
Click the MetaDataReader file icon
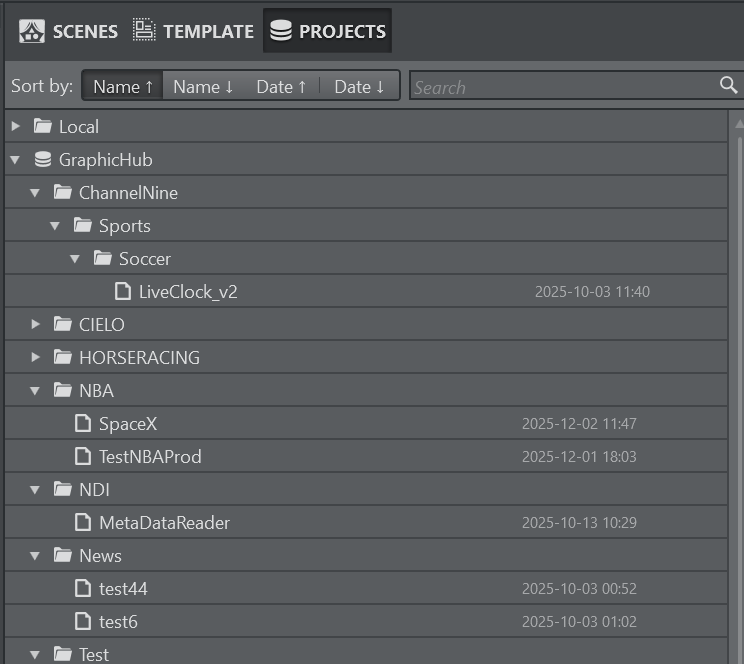pyautogui.click(x=83, y=523)
